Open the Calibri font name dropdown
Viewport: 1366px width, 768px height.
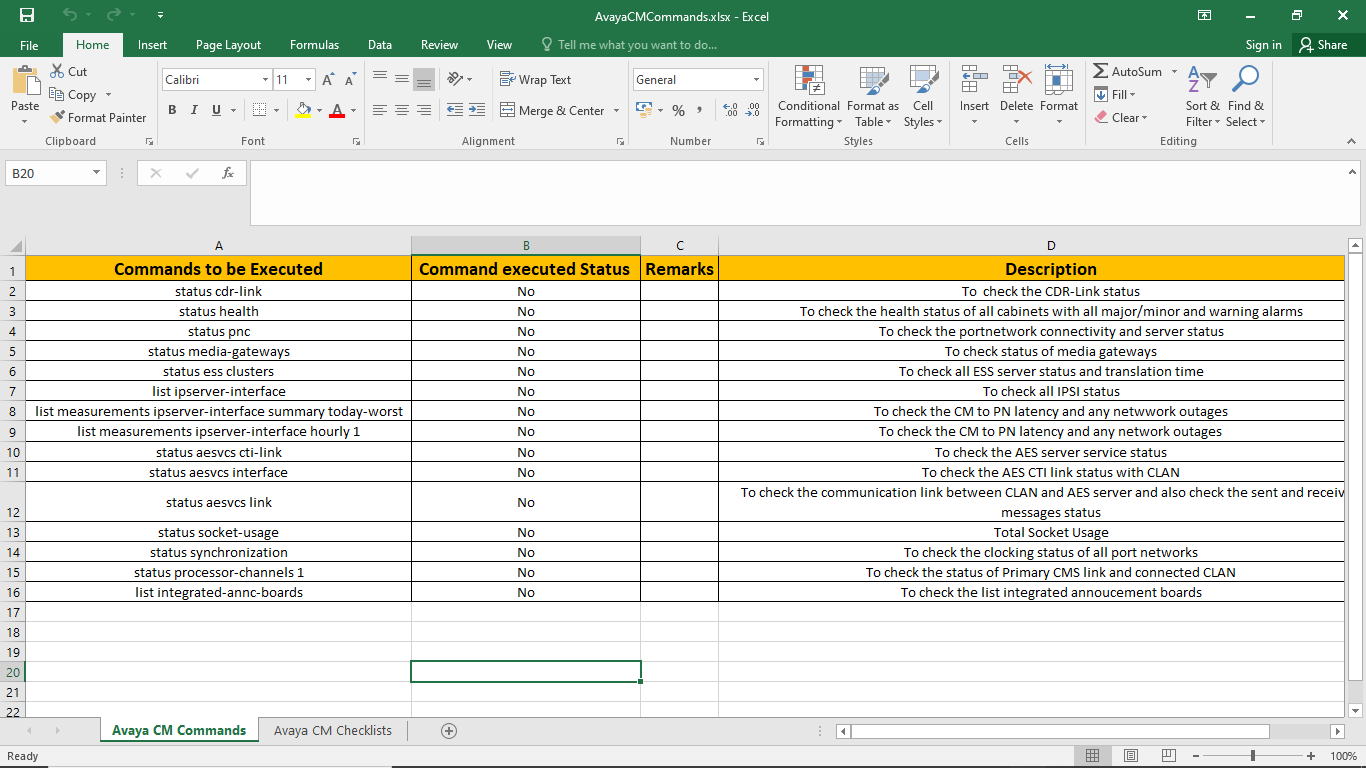tap(265, 80)
